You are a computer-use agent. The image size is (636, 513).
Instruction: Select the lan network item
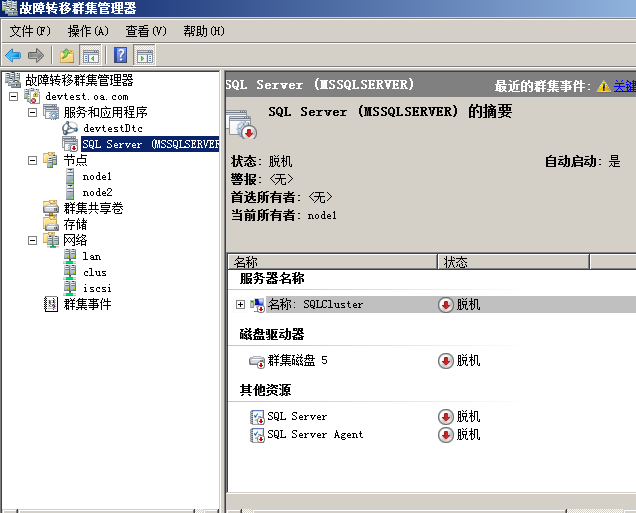tap(92, 257)
